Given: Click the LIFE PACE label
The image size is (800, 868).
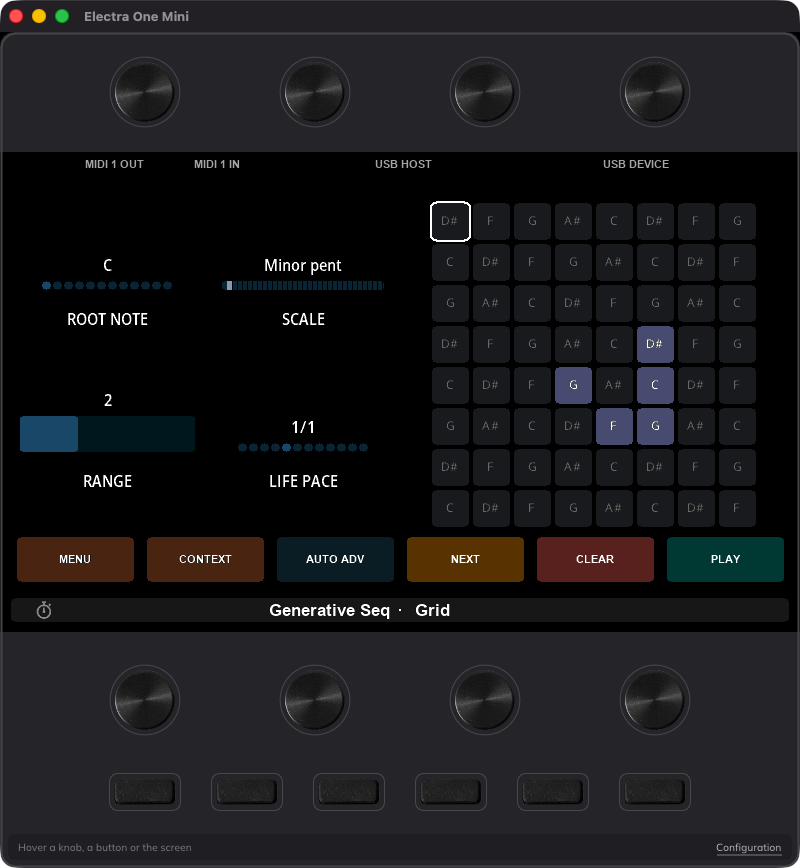Looking at the screenshot, I should point(303,481).
